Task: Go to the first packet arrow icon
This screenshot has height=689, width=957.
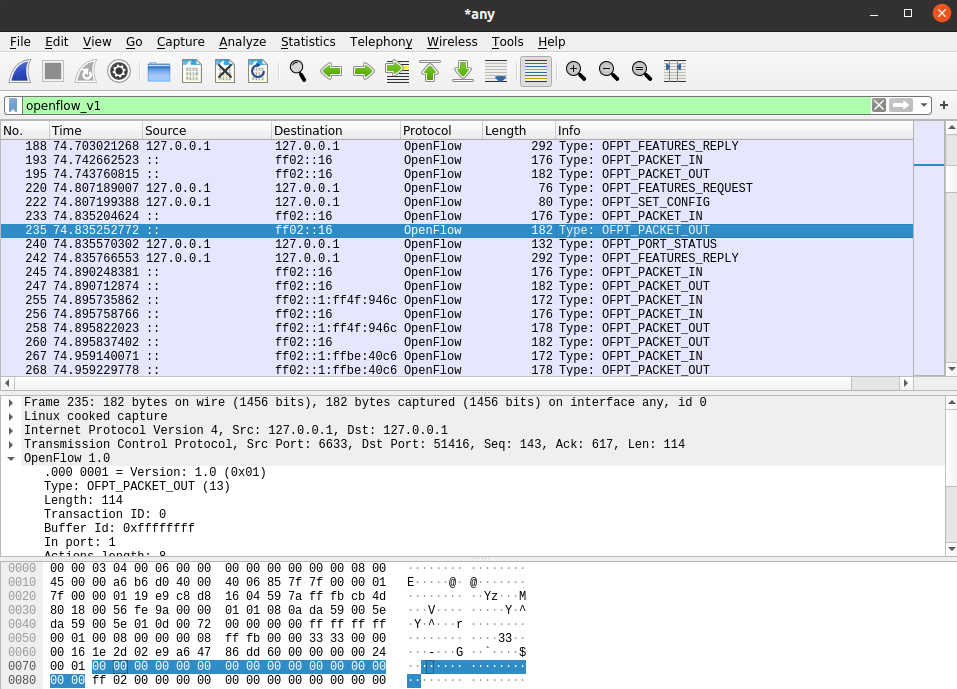Action: [x=430, y=71]
